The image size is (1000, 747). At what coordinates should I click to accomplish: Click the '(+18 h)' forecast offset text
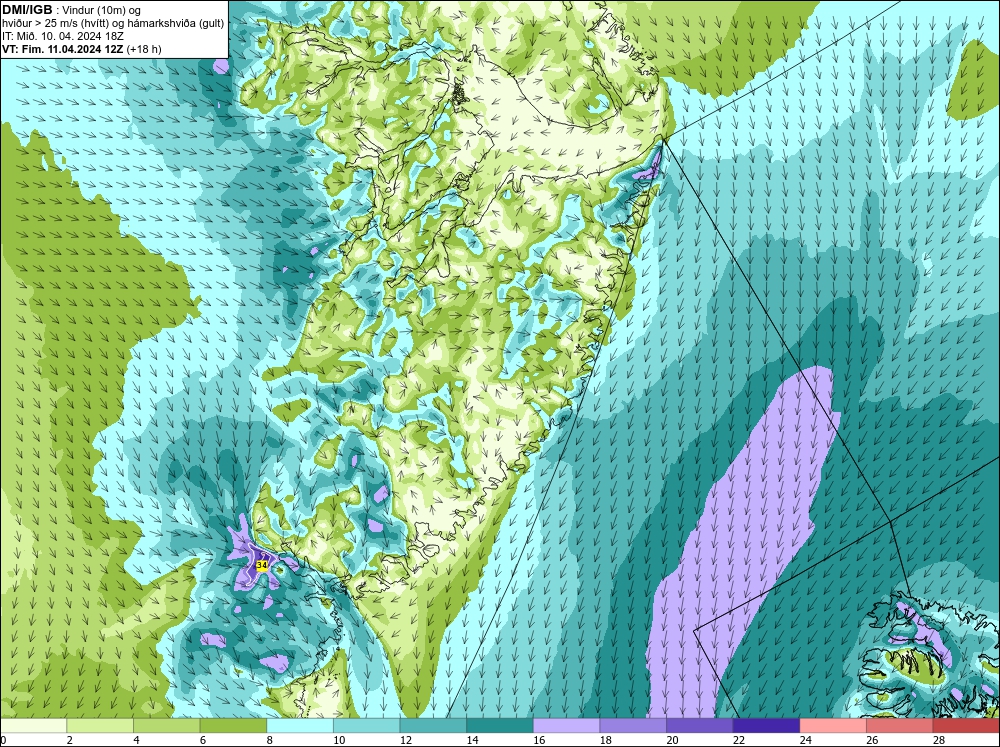pyautogui.click(x=144, y=49)
